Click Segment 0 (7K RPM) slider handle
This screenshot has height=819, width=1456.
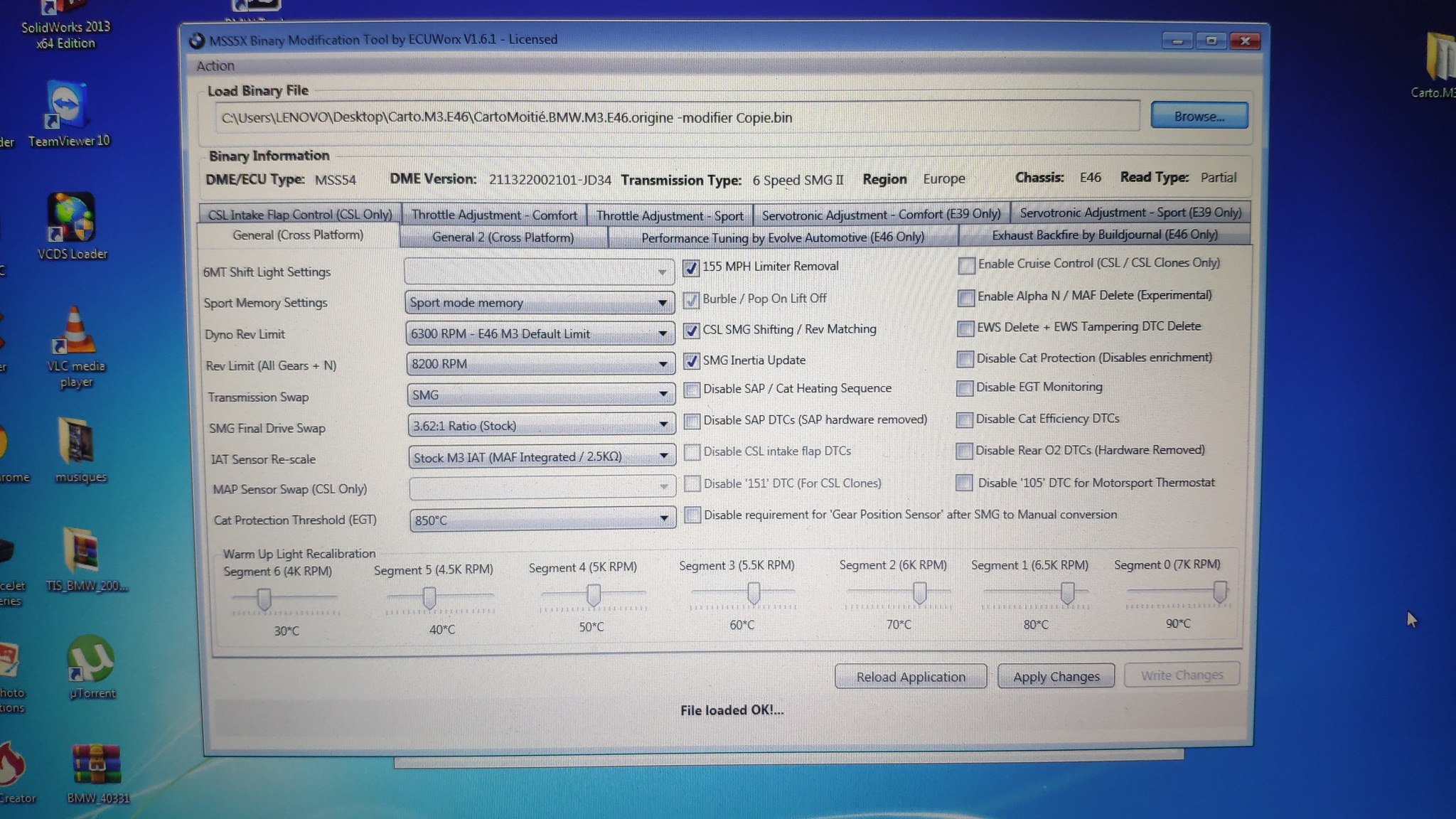1220,591
